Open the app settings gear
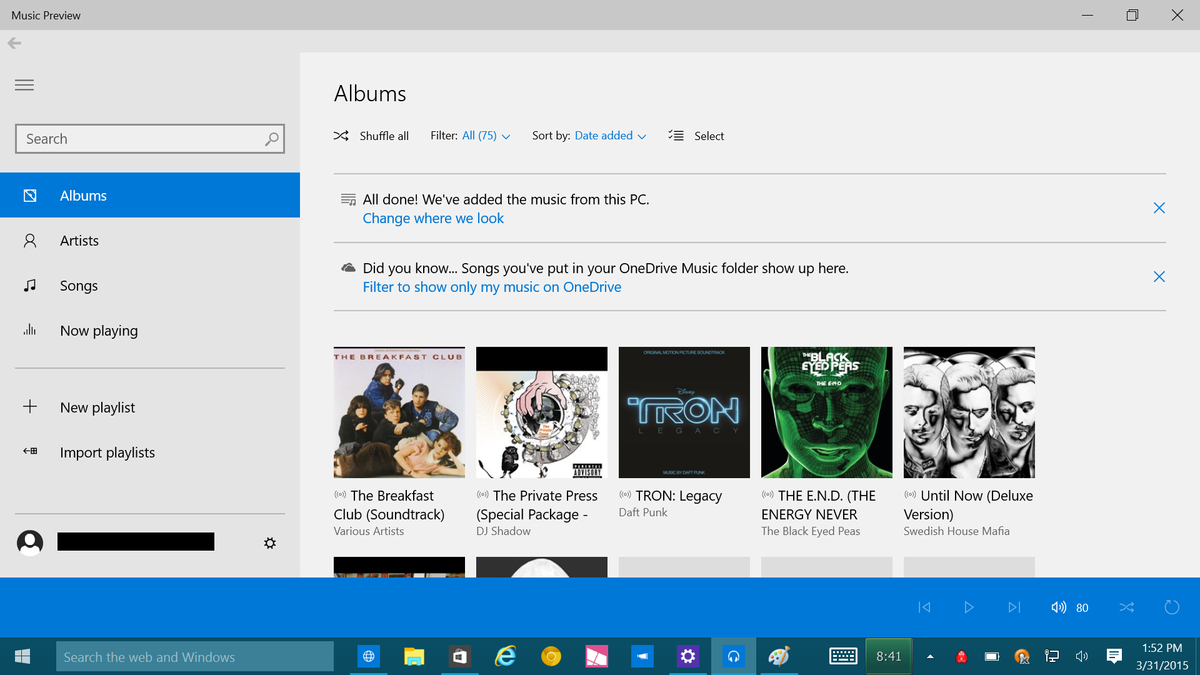This screenshot has height=675, width=1200. (x=269, y=542)
